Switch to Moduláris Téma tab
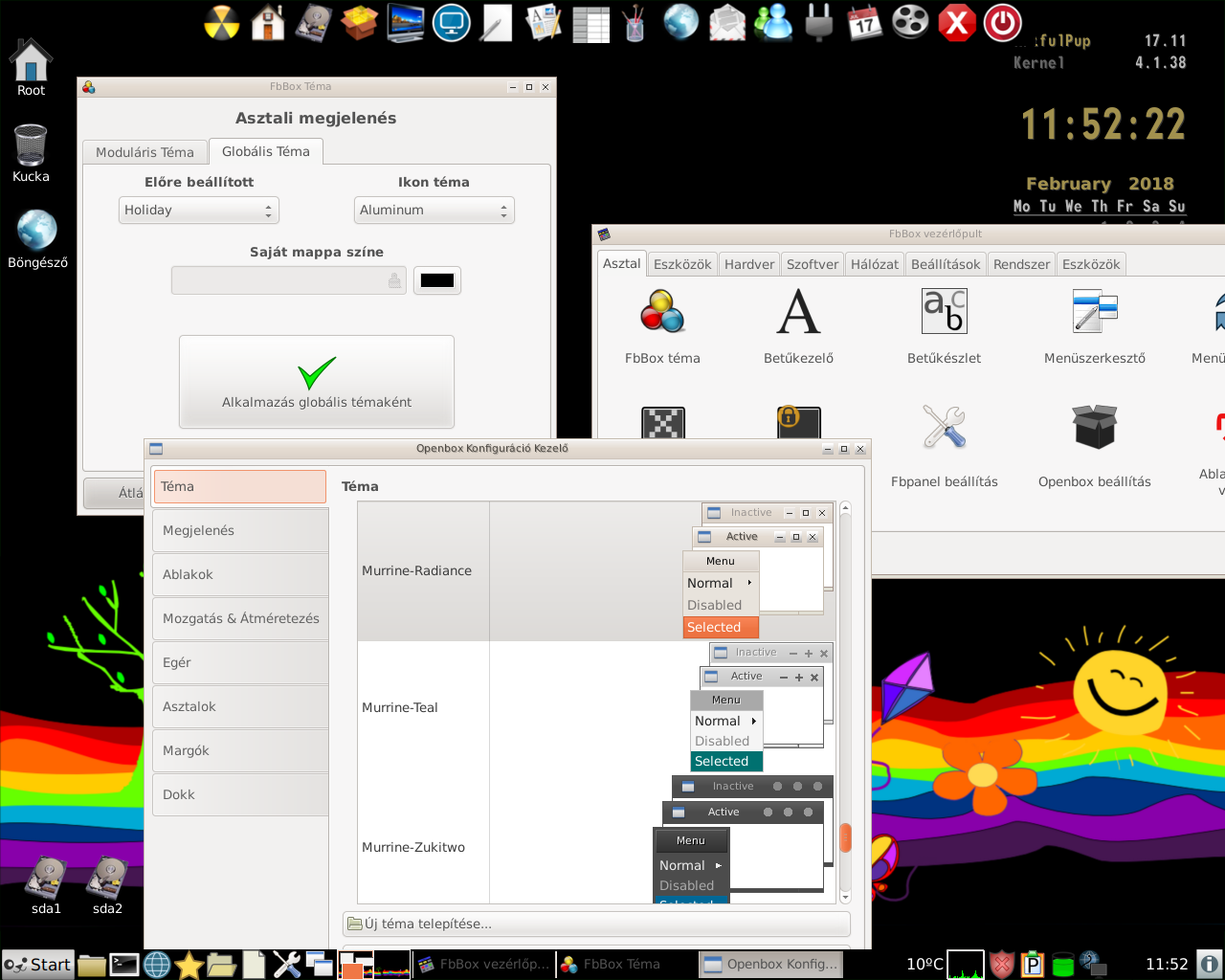 [x=145, y=152]
